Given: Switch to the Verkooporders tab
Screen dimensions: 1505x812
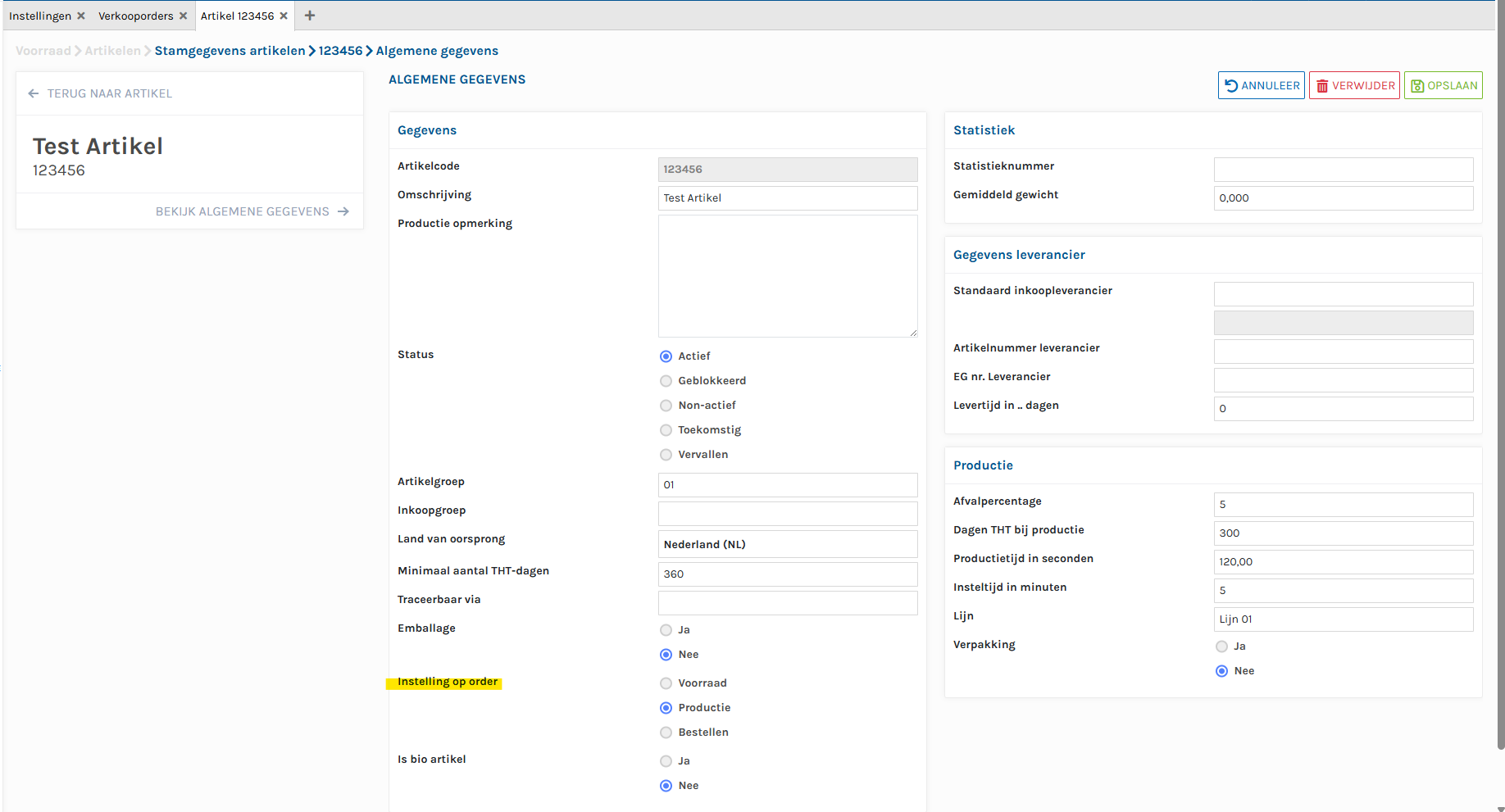Looking at the screenshot, I should (x=135, y=16).
